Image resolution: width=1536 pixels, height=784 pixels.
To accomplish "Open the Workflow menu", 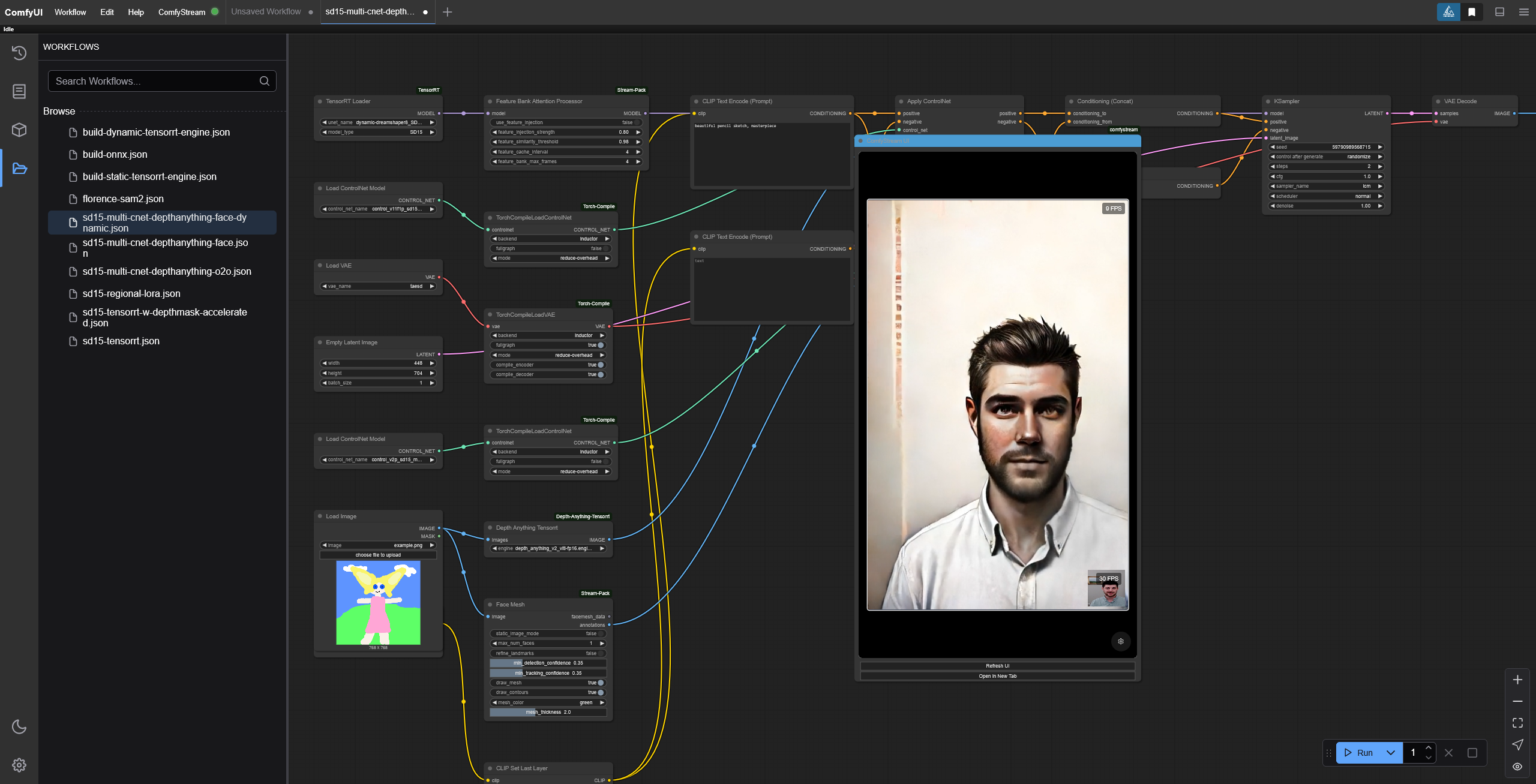I will point(70,12).
